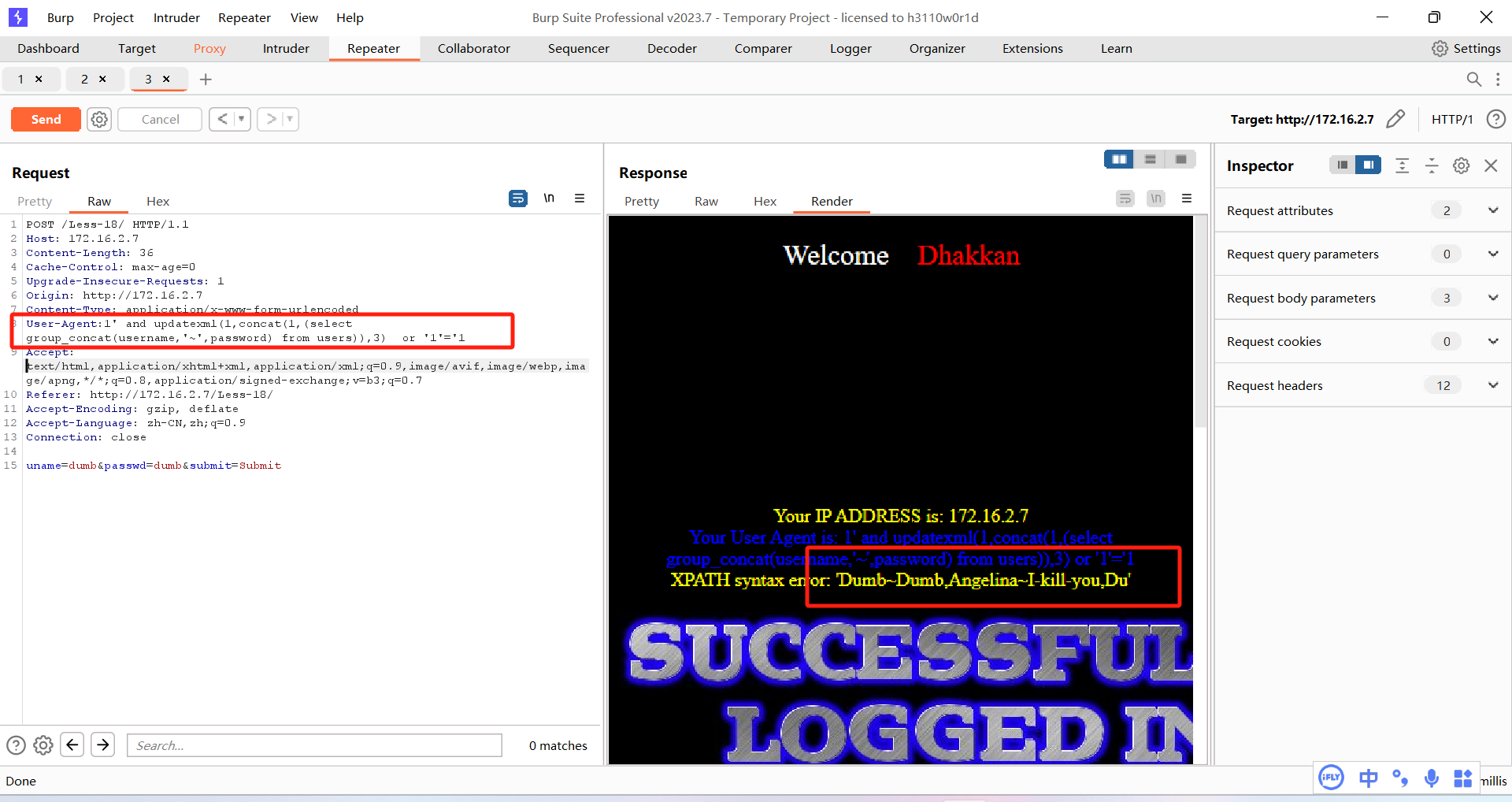Expand the Request headers section
Viewport: 1512px width, 802px height.
tap(1494, 385)
